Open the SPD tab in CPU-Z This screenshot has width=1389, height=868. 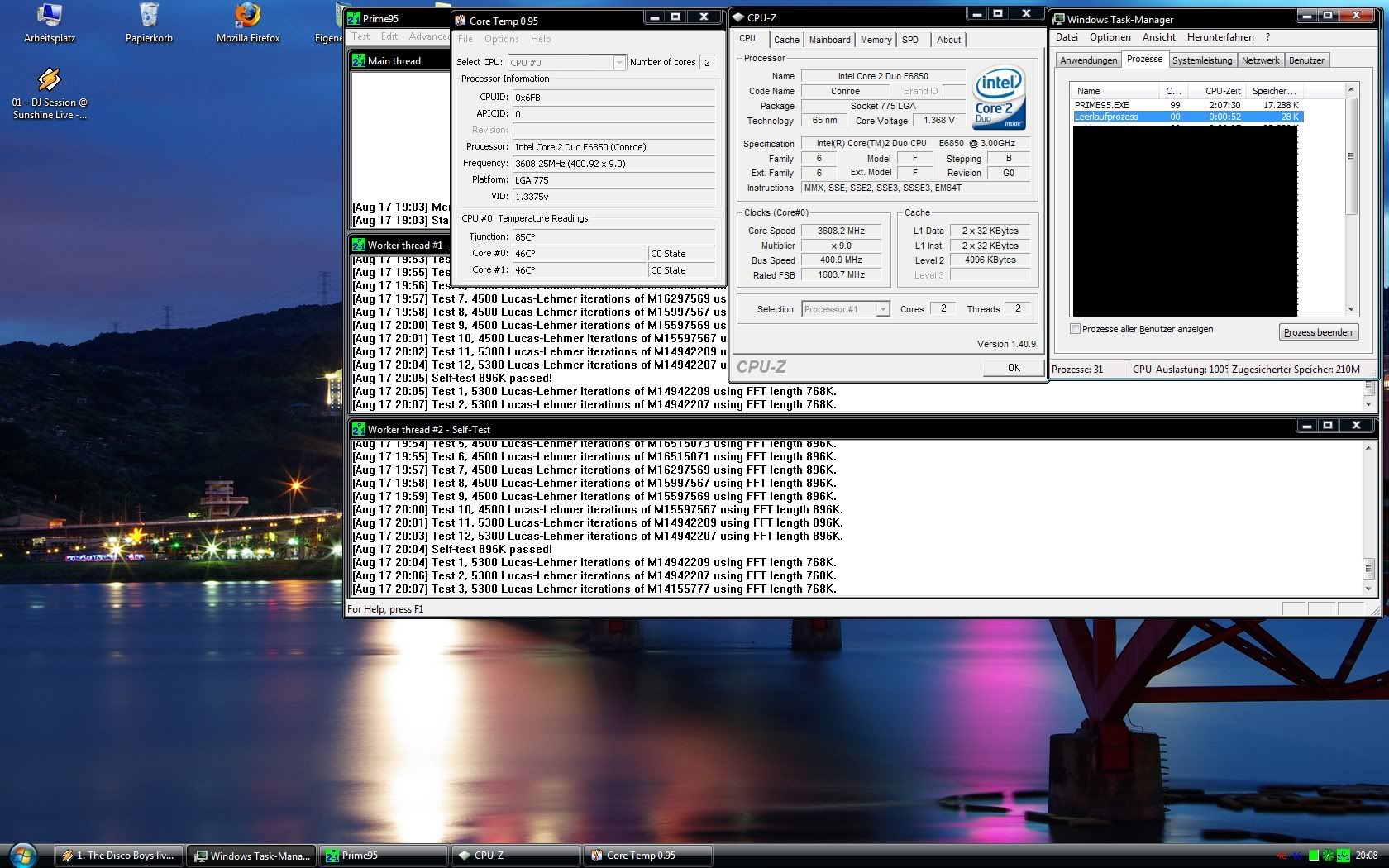[910, 40]
